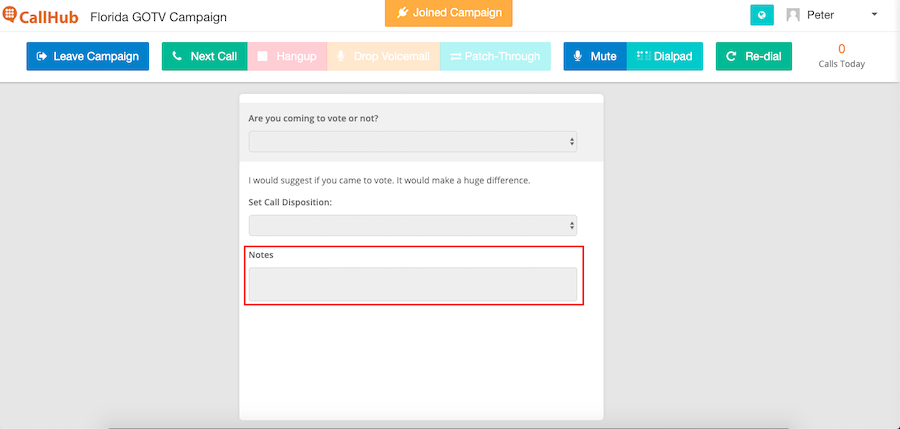
Task: Click the Set Call Disposition label
Action: (290, 203)
